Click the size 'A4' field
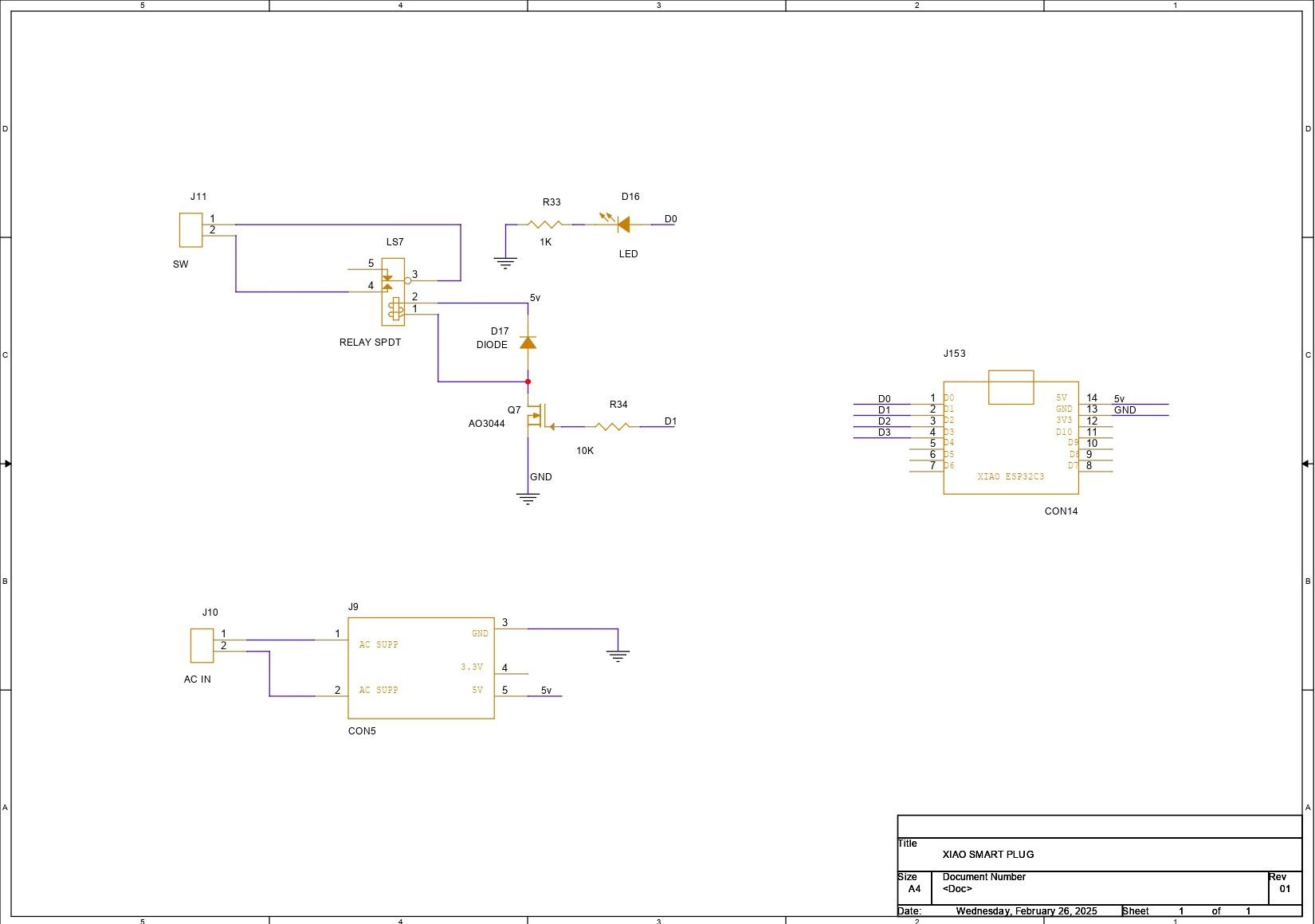Image resolution: width=1315 pixels, height=924 pixels. point(914,888)
